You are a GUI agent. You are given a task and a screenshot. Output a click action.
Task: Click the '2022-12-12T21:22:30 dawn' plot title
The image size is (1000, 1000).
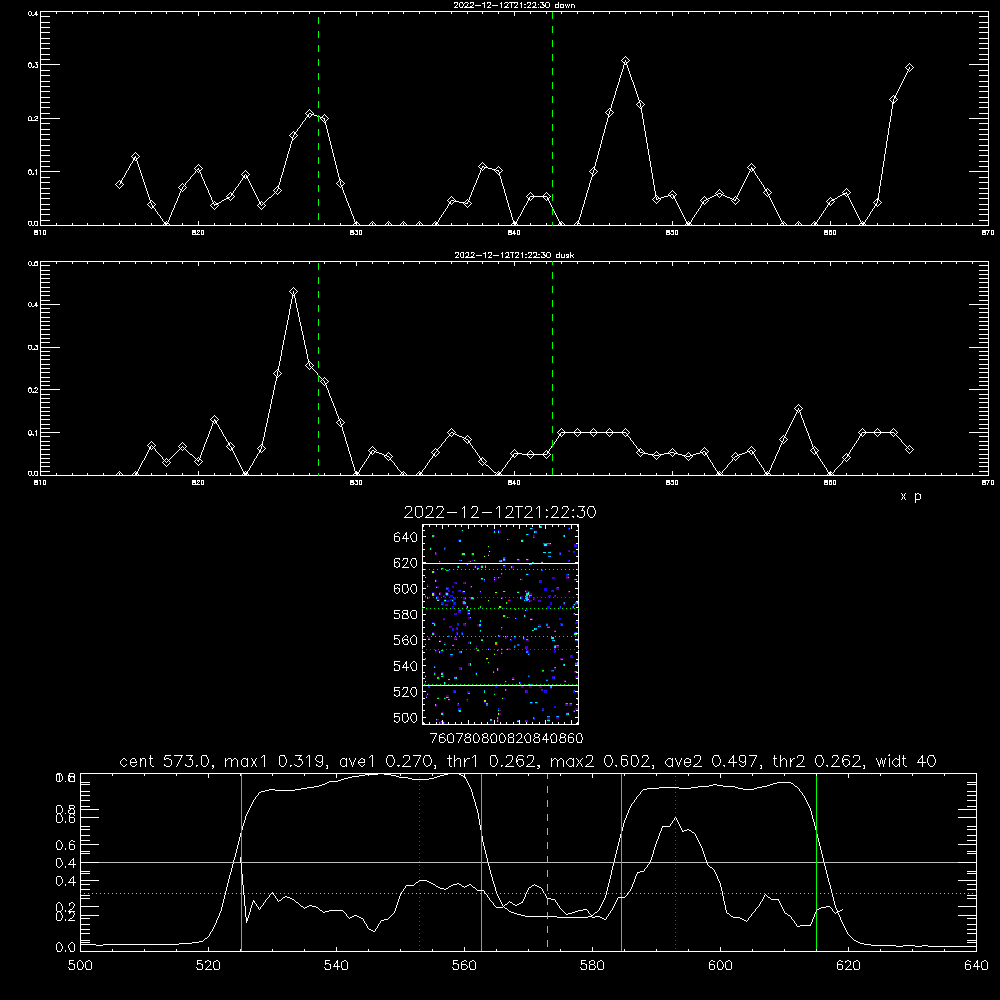click(514, 5)
